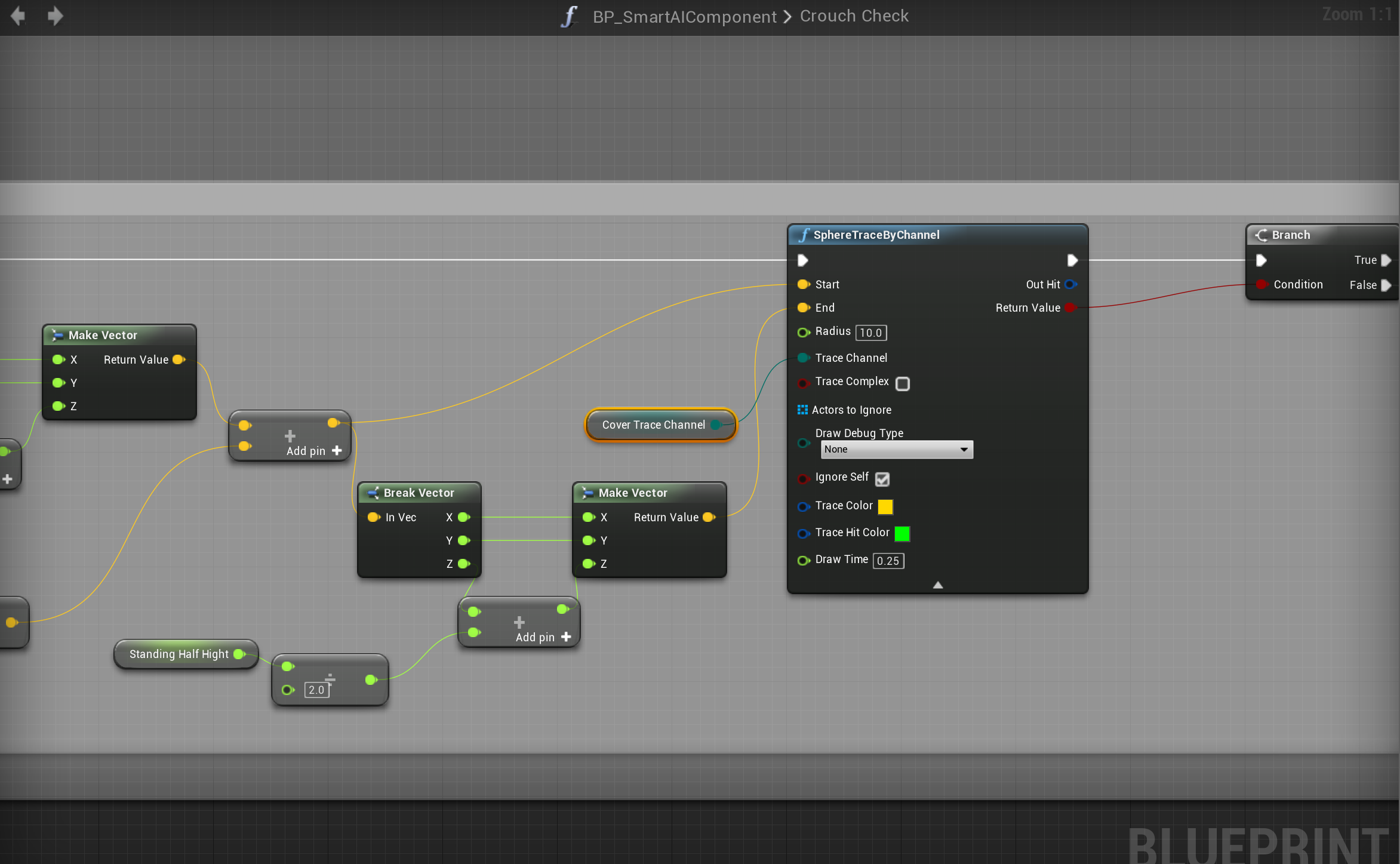
Task: Click the Actors to Ignore array pin
Action: tap(802, 410)
